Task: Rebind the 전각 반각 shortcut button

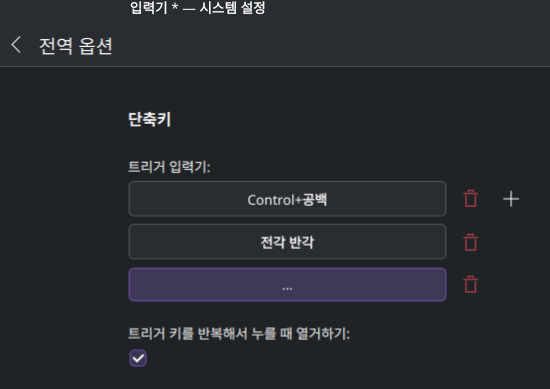Action: point(287,242)
